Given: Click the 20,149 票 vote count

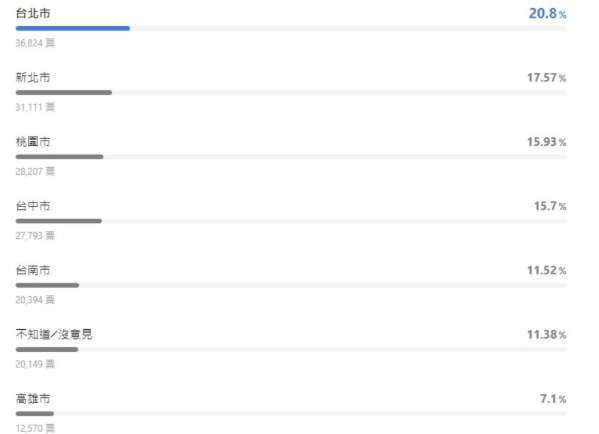Looking at the screenshot, I should (35, 364).
